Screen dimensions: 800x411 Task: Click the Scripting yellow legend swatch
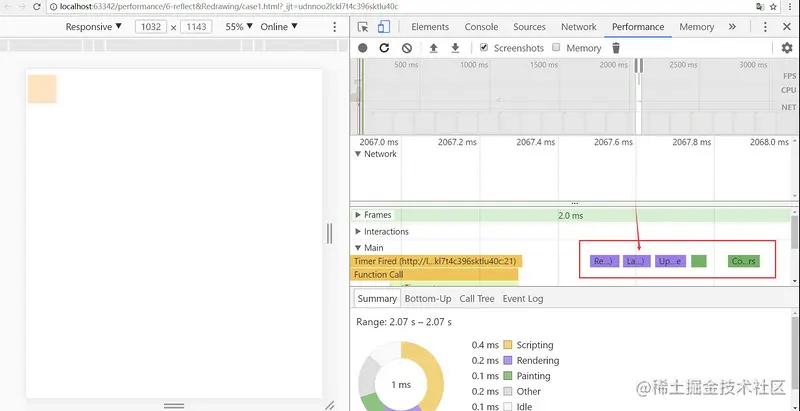(x=507, y=345)
